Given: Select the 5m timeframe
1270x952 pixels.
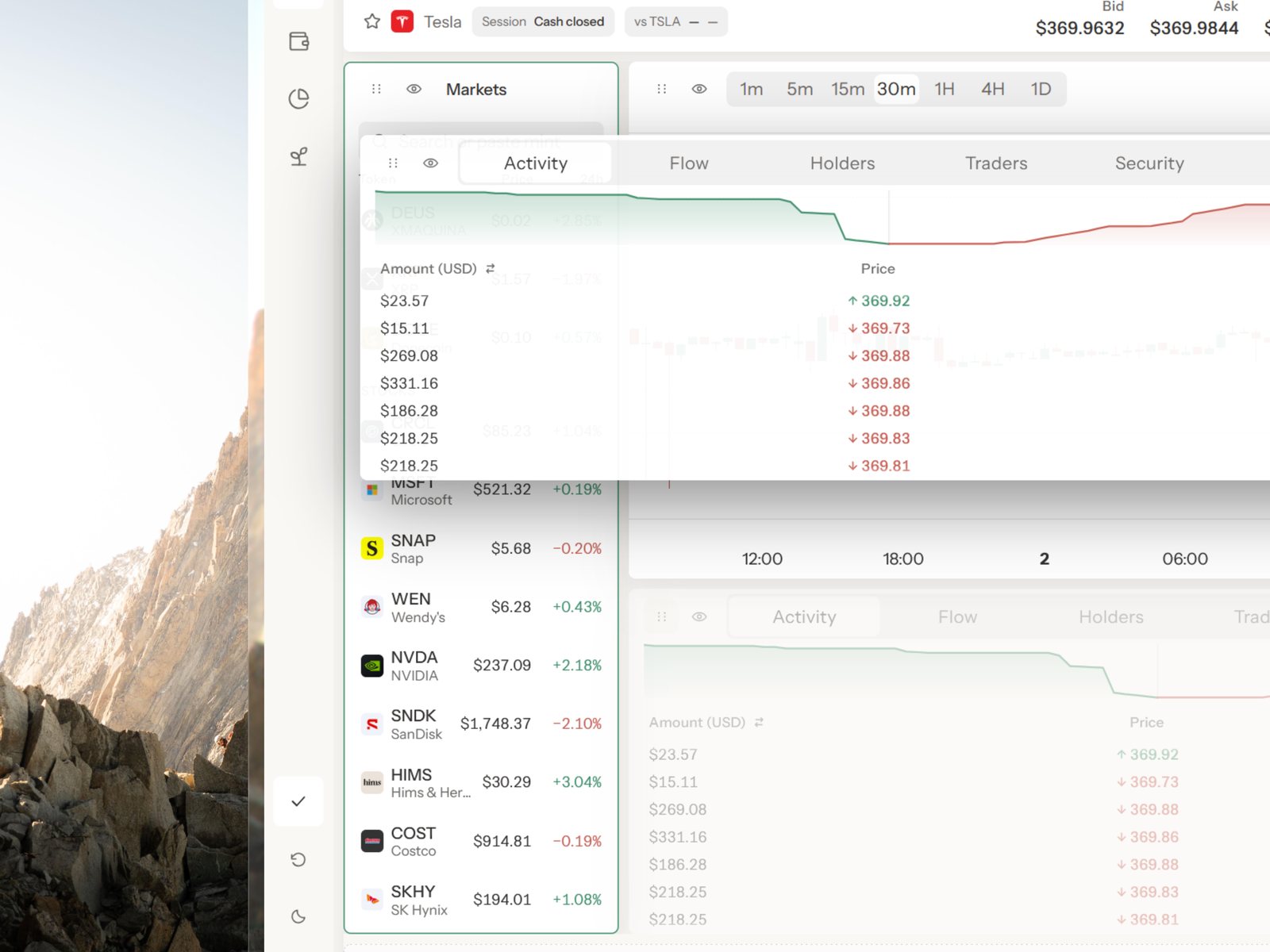Looking at the screenshot, I should click(x=800, y=89).
